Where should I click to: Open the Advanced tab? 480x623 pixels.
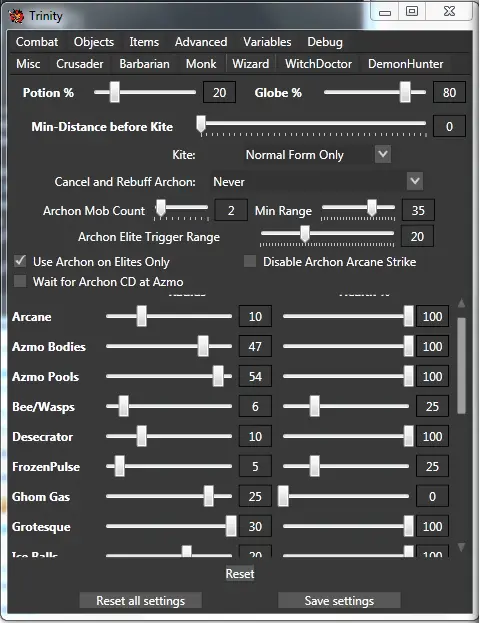201,42
